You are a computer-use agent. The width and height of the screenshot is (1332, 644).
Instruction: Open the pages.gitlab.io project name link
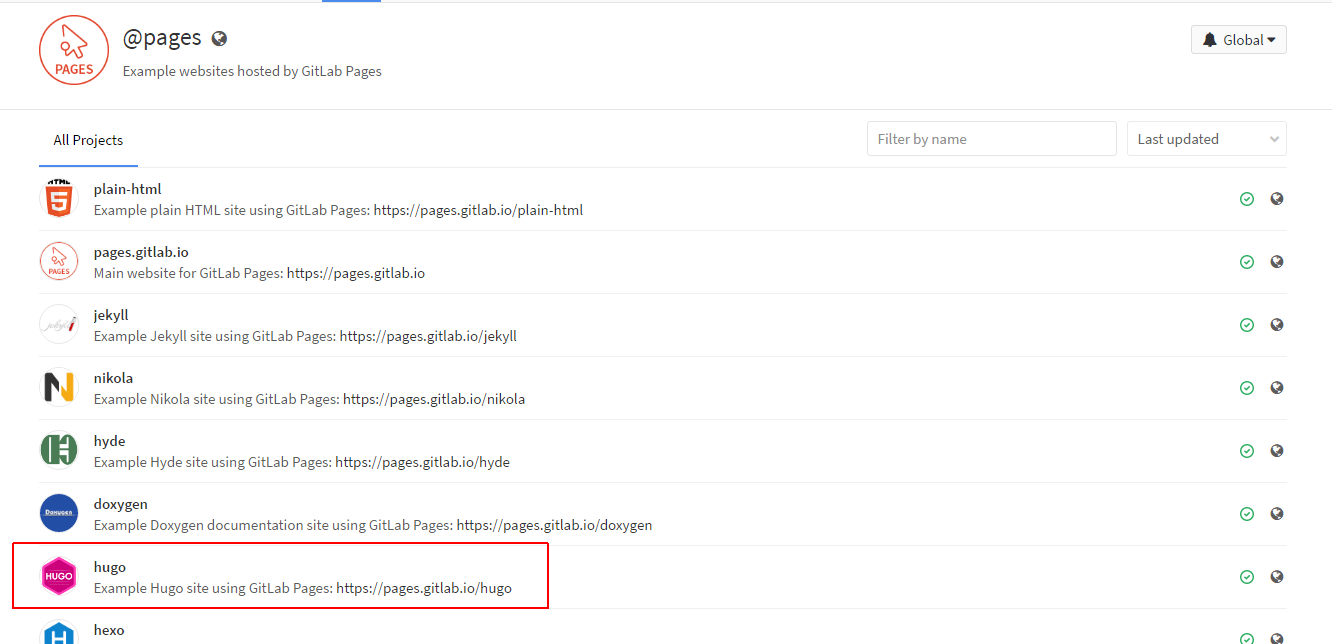coord(141,252)
